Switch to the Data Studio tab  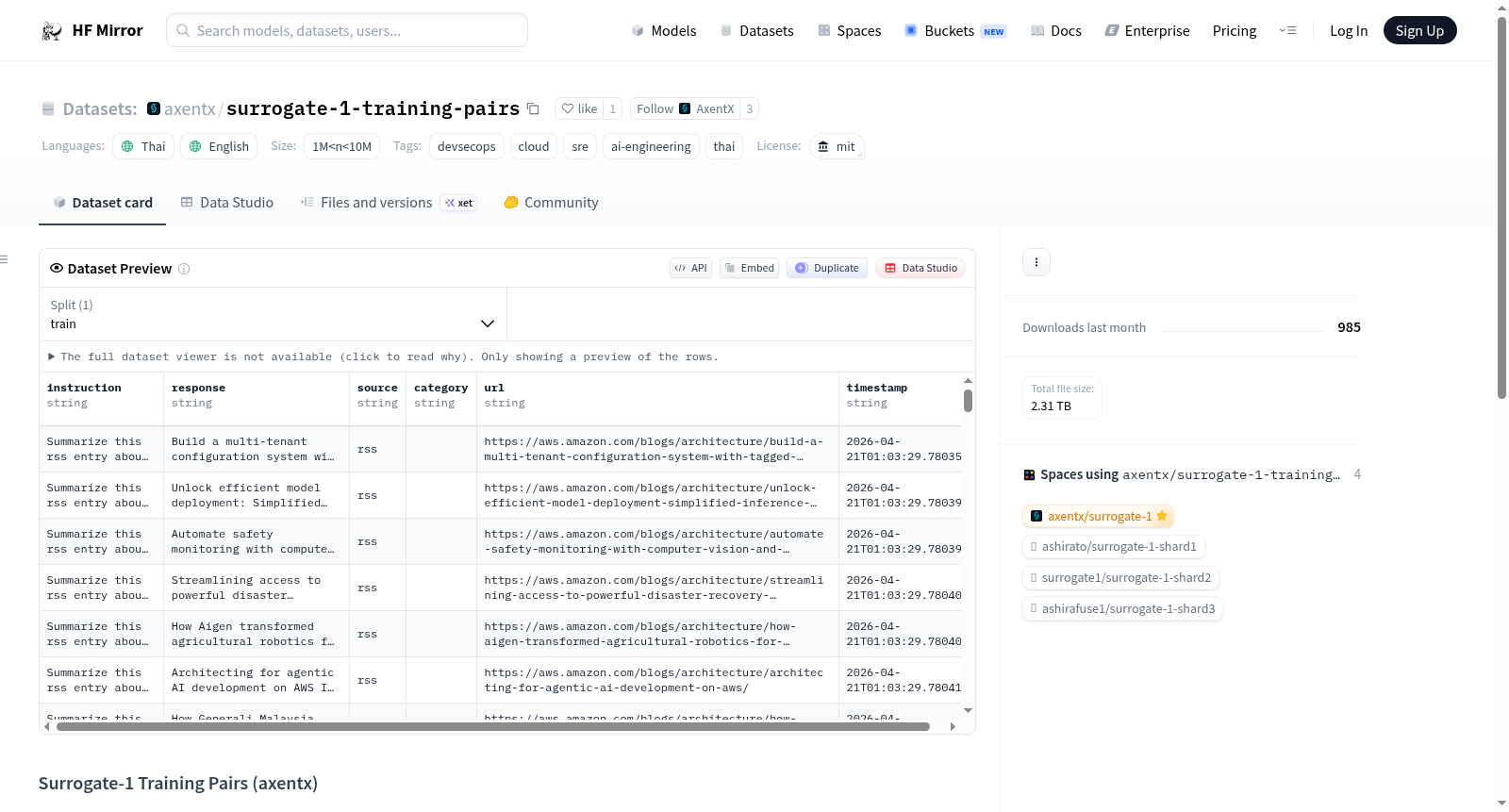pos(227,203)
